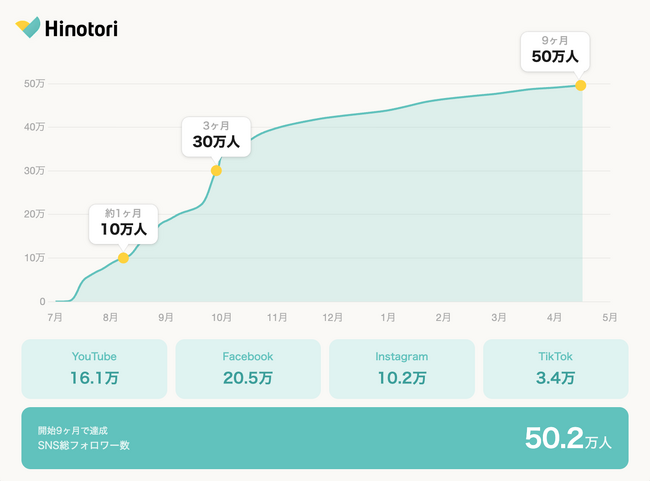Click the 1月 axis label

[388, 318]
